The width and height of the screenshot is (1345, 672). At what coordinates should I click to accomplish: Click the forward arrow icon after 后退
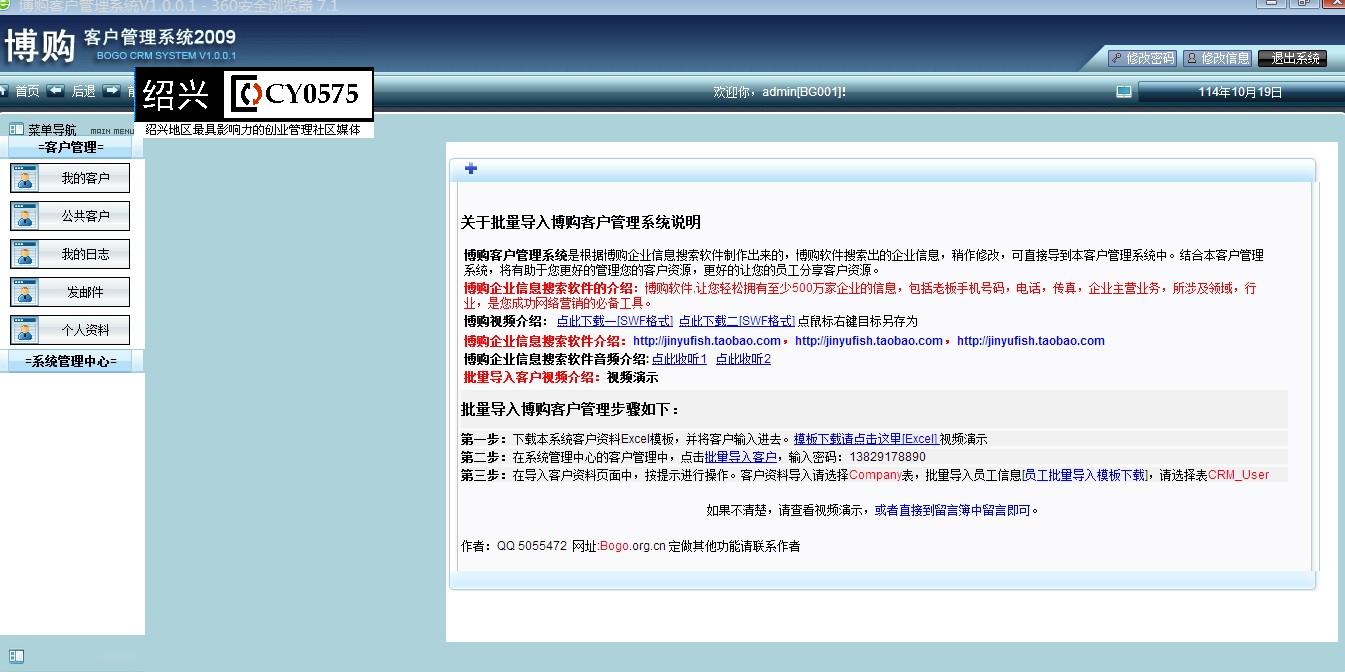[112, 91]
